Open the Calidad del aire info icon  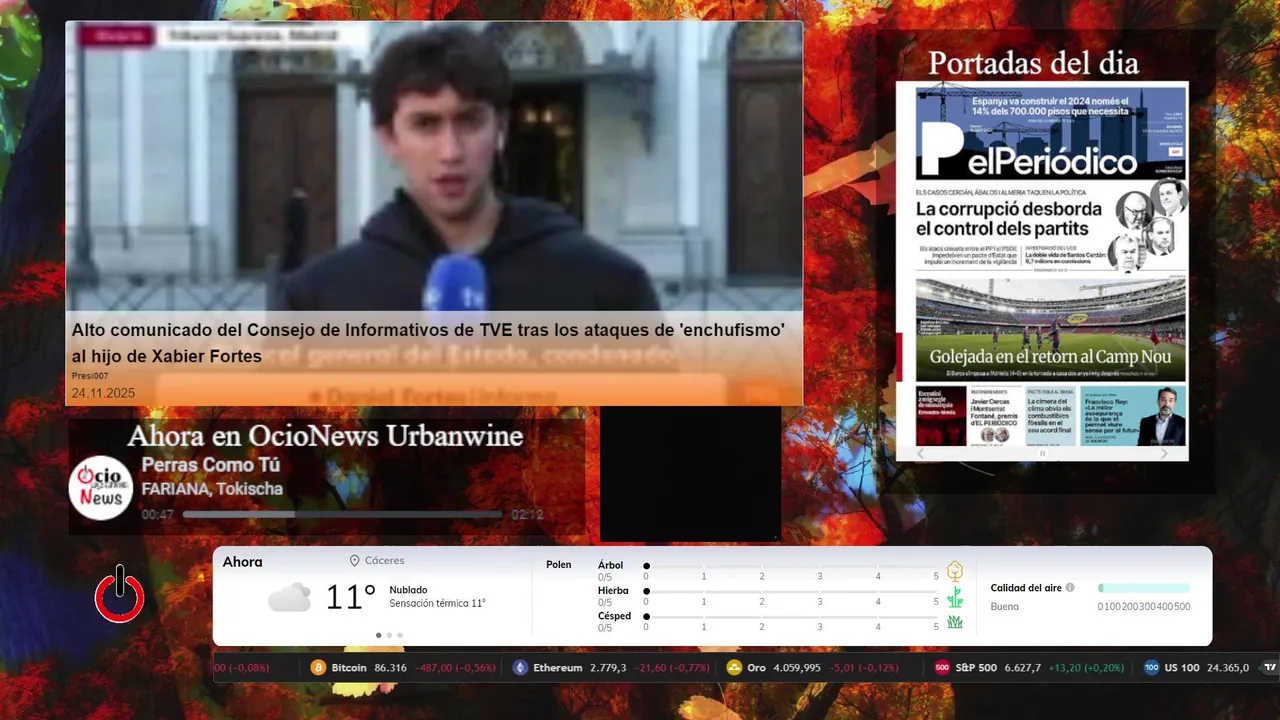[x=1070, y=588]
